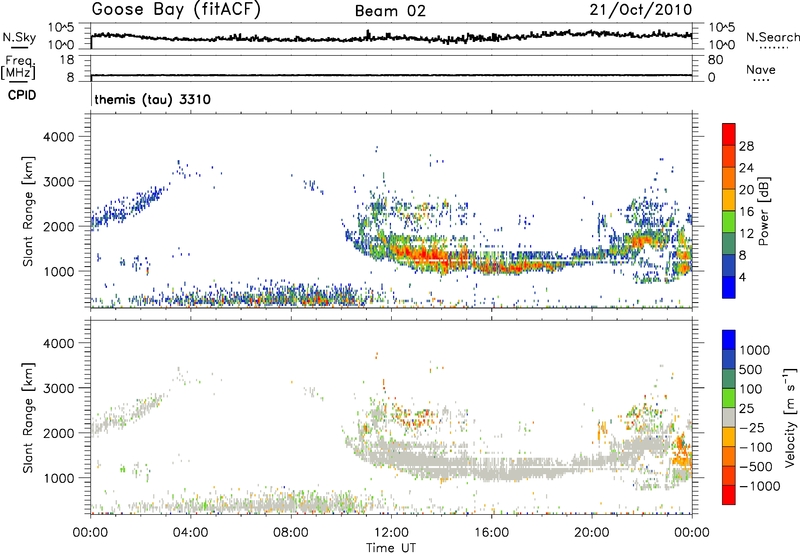Click the '12:00' time axis tick label
This screenshot has width=800, height=554.
click(391, 533)
